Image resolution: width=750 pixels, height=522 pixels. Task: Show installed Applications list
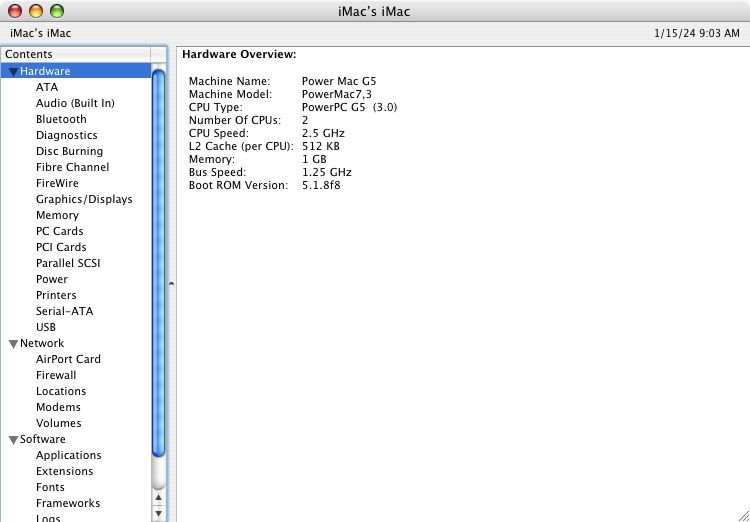pyautogui.click(x=68, y=455)
